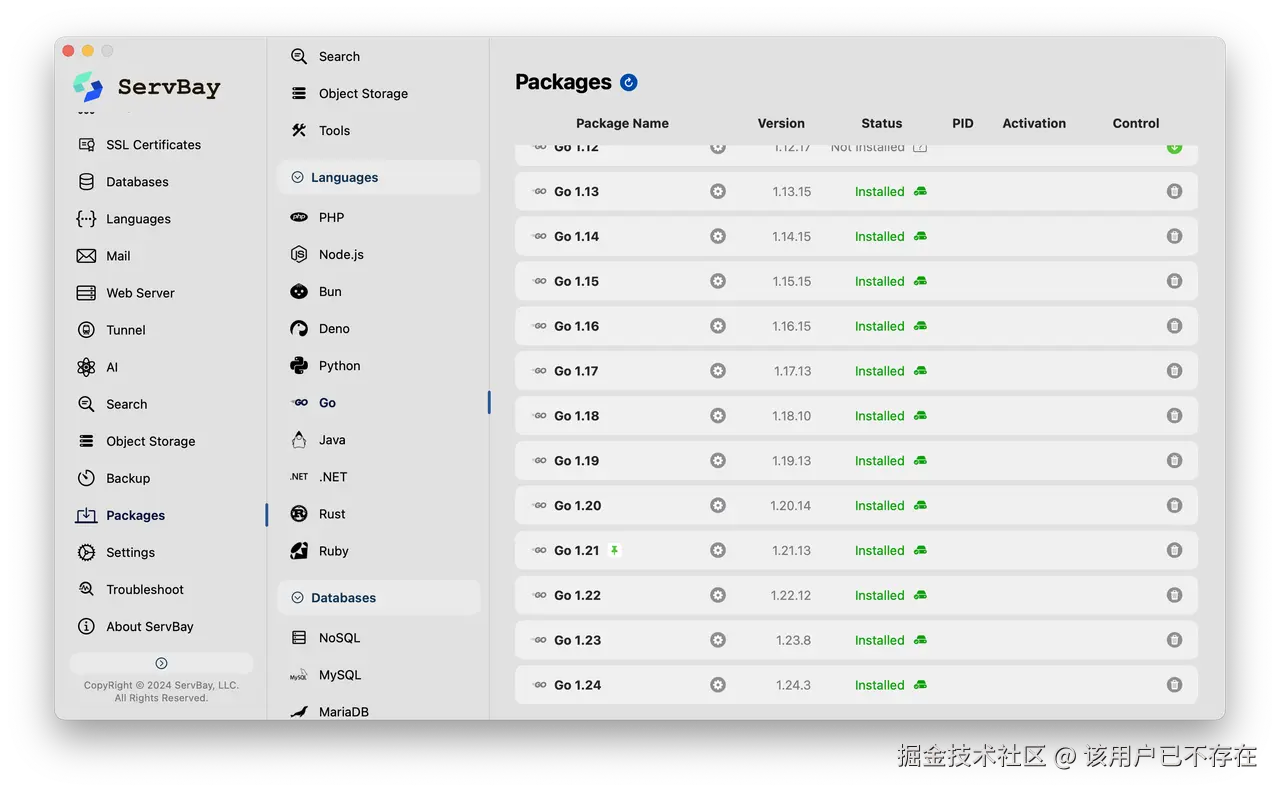Collapse the Databases section
1280x792 pixels.
pyautogui.click(x=297, y=598)
